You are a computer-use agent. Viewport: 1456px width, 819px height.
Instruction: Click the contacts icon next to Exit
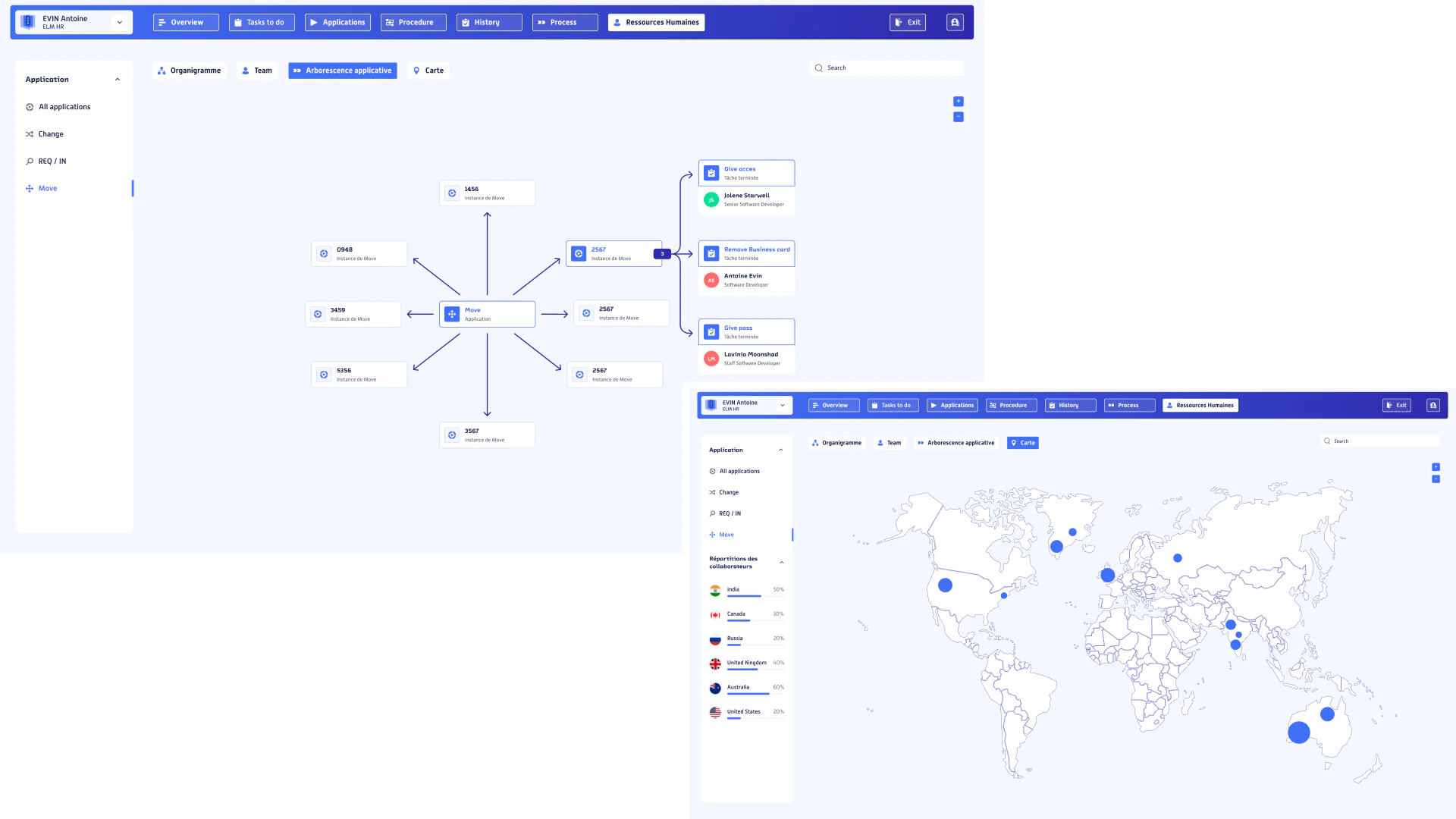pos(955,22)
